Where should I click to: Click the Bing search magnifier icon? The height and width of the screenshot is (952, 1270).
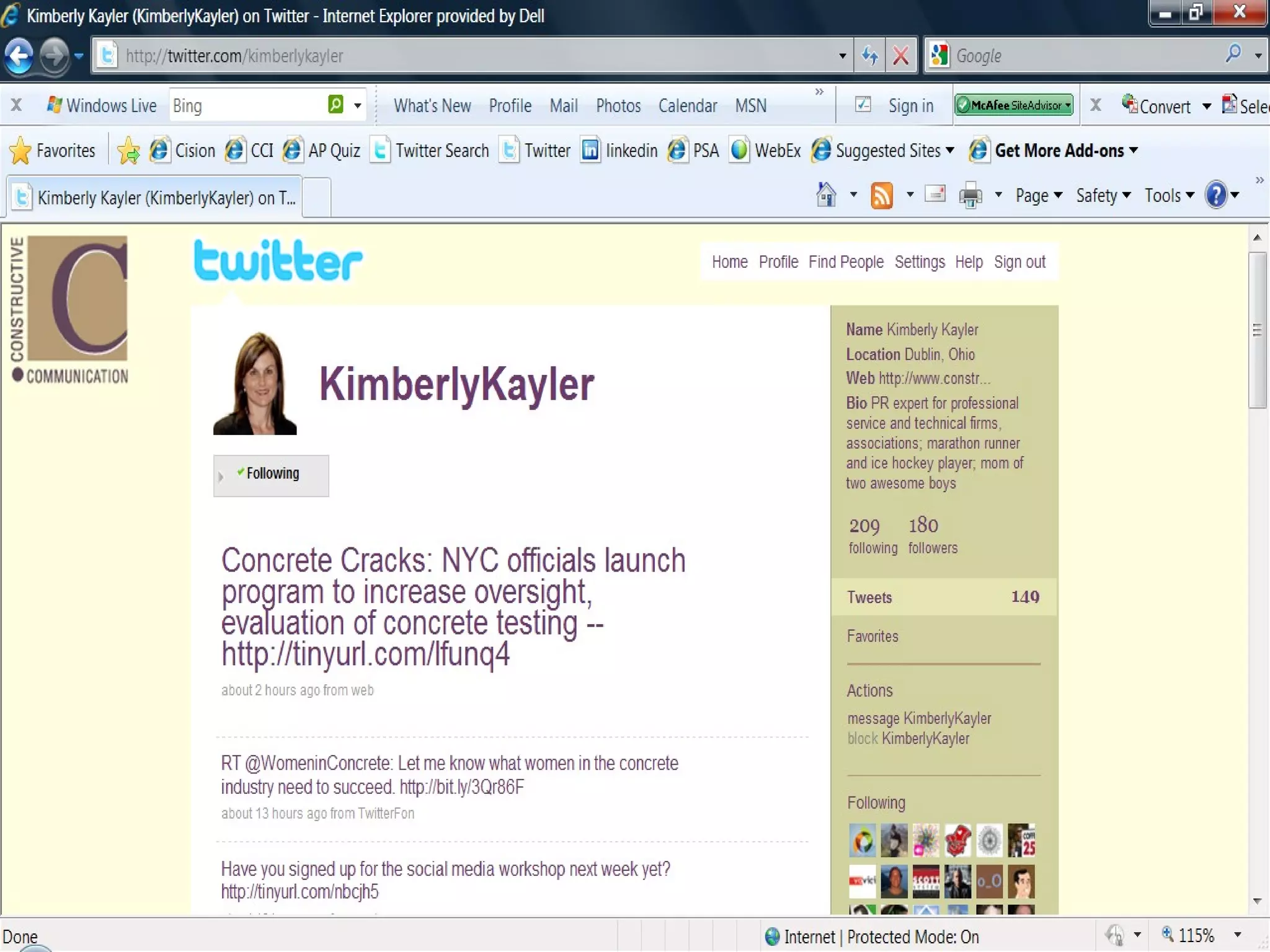point(335,105)
